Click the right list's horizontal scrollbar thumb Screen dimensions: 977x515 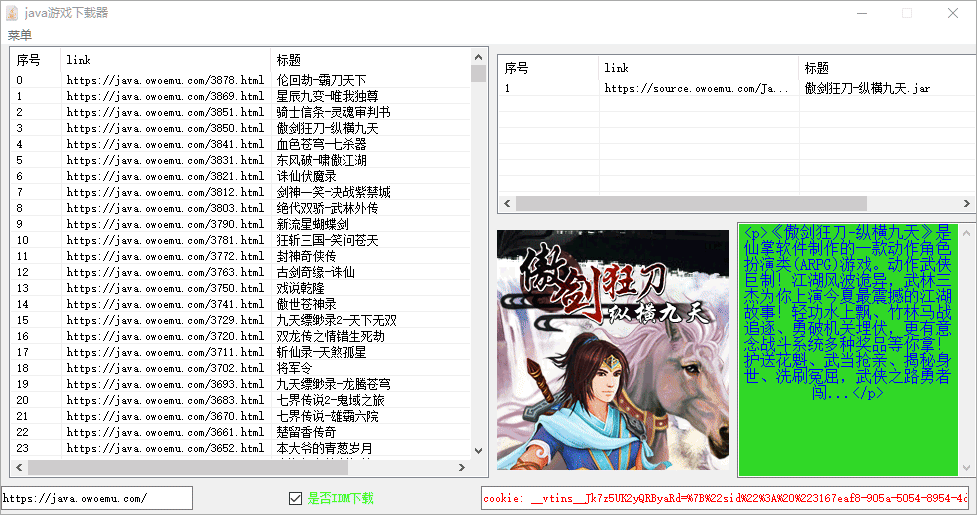691,204
